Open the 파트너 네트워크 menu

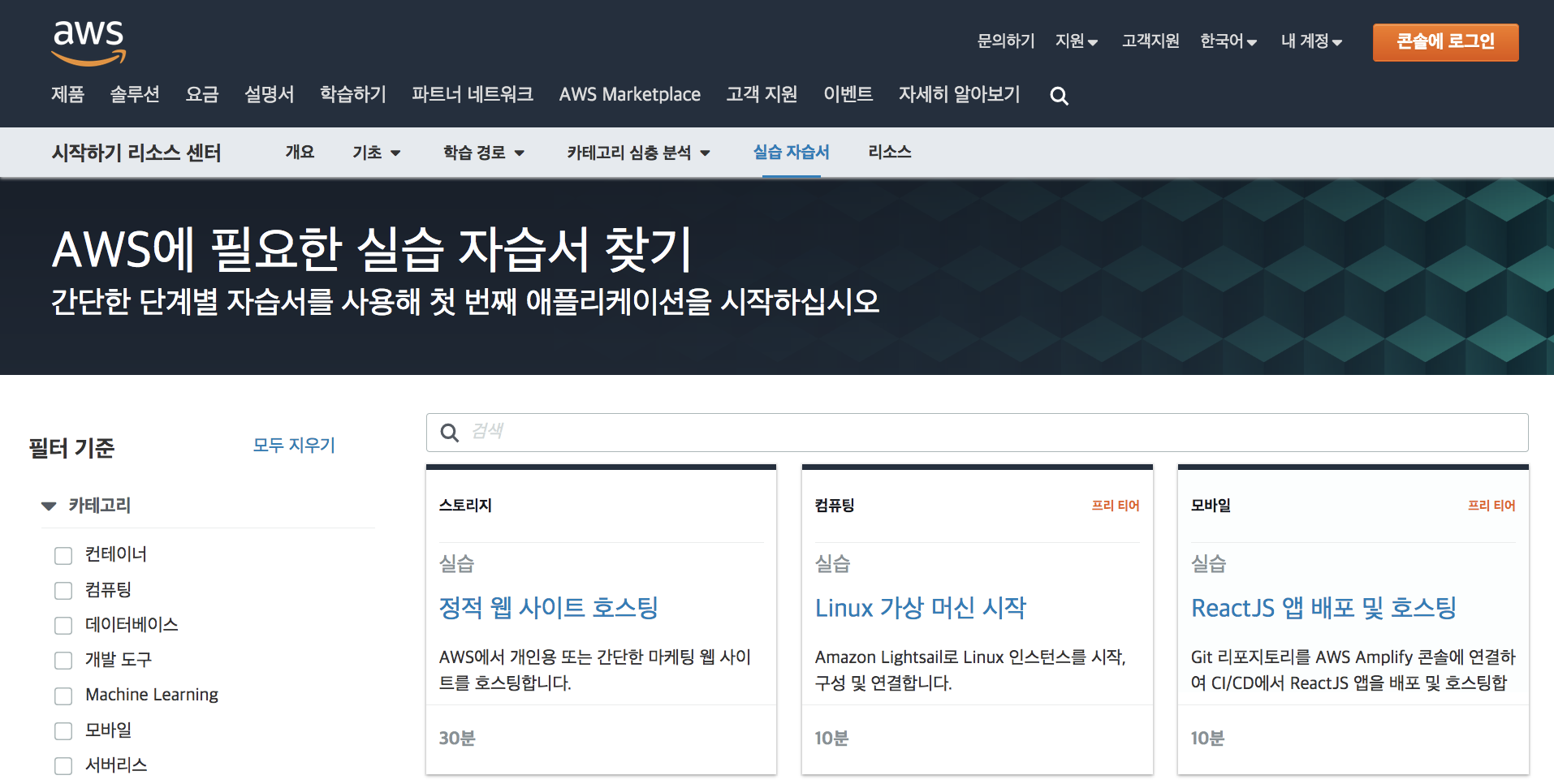[473, 94]
